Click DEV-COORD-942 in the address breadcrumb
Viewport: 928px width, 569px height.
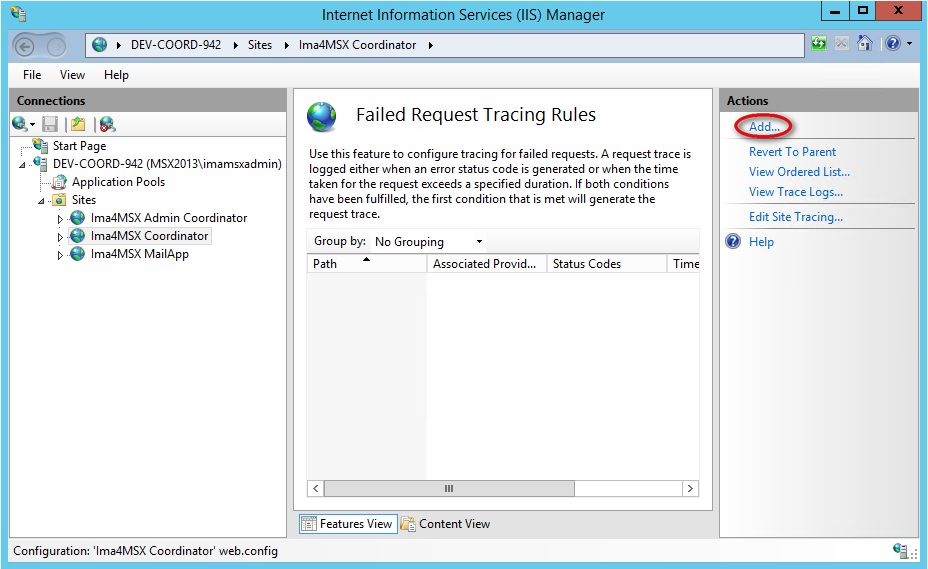[x=176, y=45]
